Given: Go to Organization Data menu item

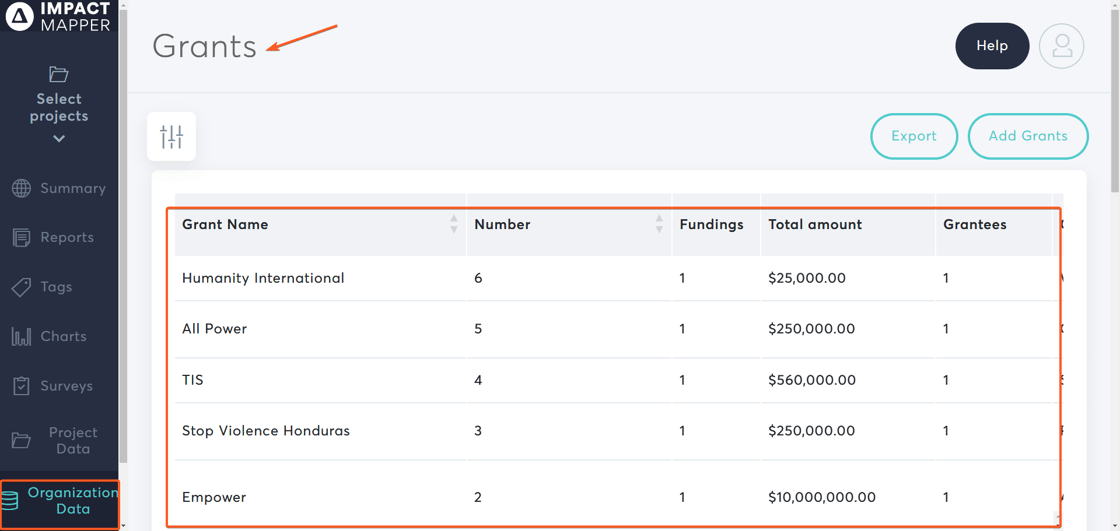Looking at the screenshot, I should (72, 500).
